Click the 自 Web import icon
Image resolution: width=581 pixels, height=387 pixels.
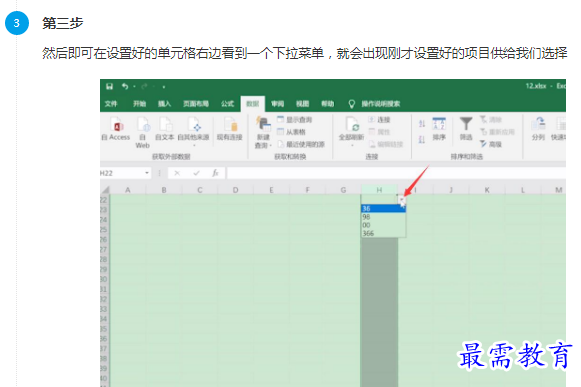click(x=143, y=133)
